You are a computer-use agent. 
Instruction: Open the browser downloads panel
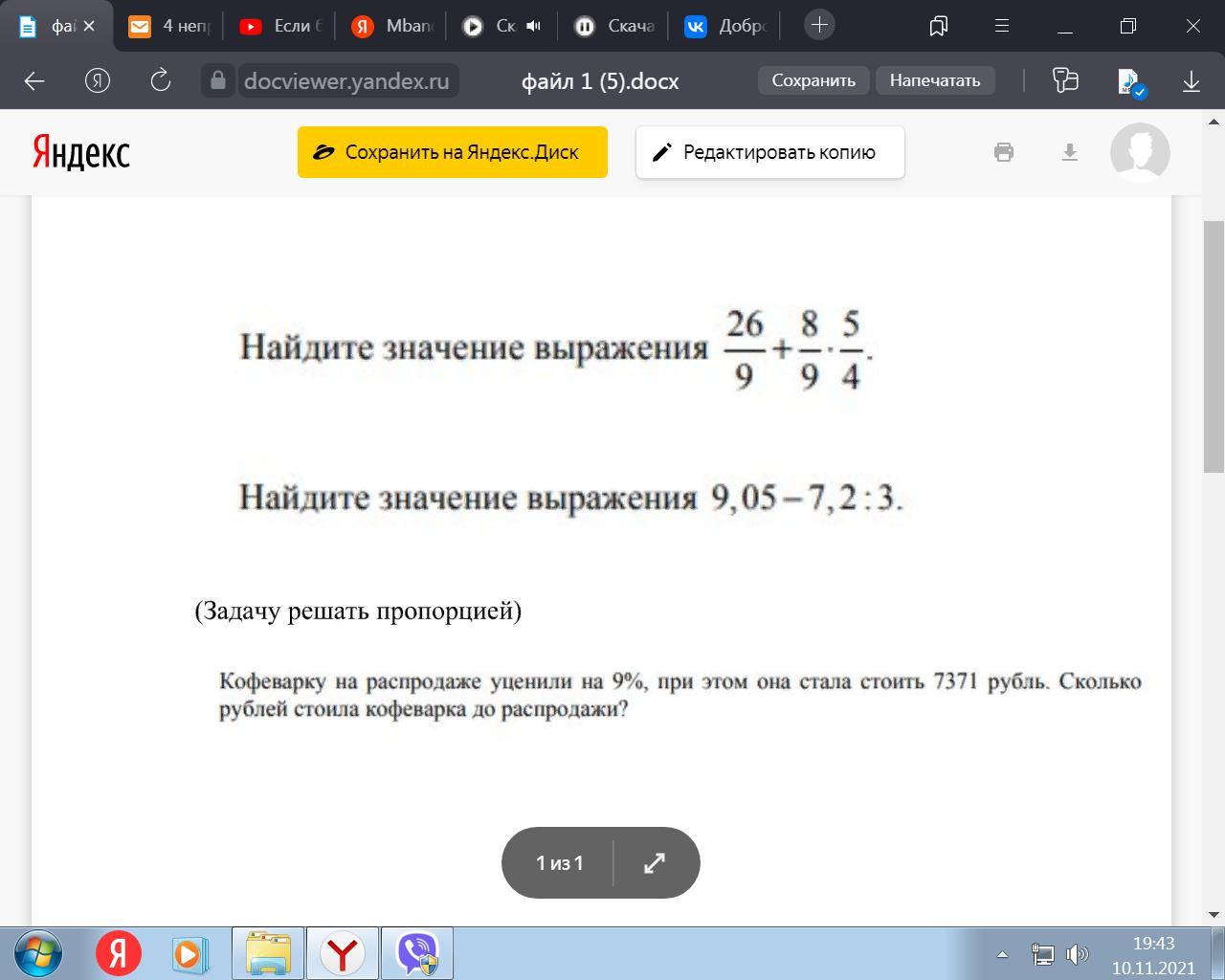1192,80
